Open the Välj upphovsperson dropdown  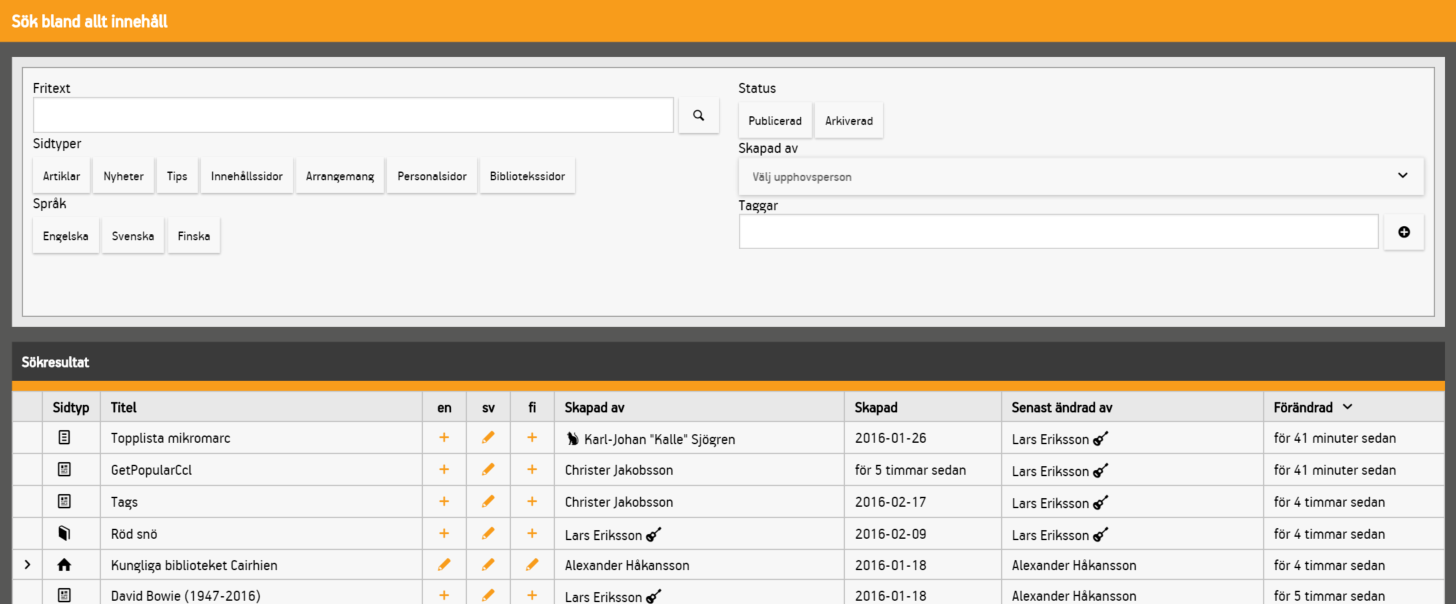click(x=1081, y=176)
